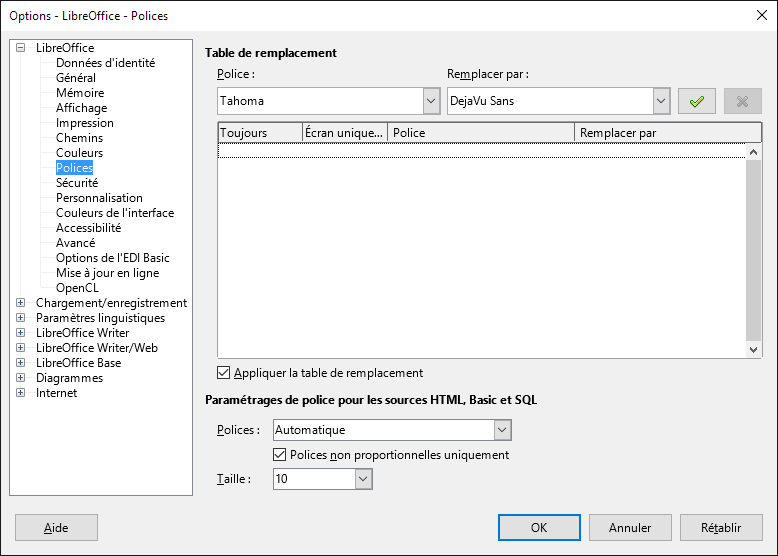The height and width of the screenshot is (556, 778).
Task: Open the Avancé options page
Action: point(75,243)
